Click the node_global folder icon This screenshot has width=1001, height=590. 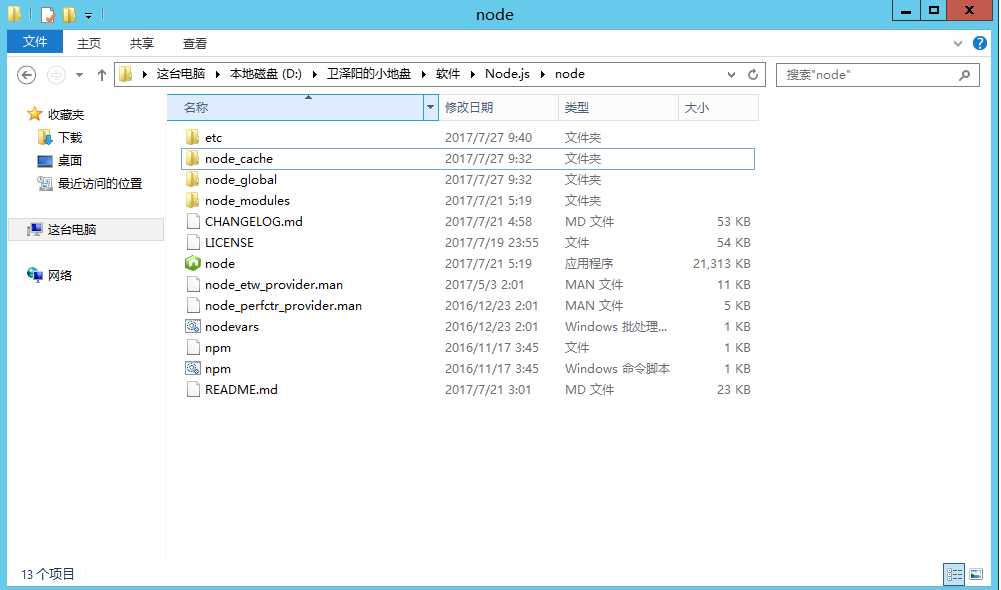[192, 179]
